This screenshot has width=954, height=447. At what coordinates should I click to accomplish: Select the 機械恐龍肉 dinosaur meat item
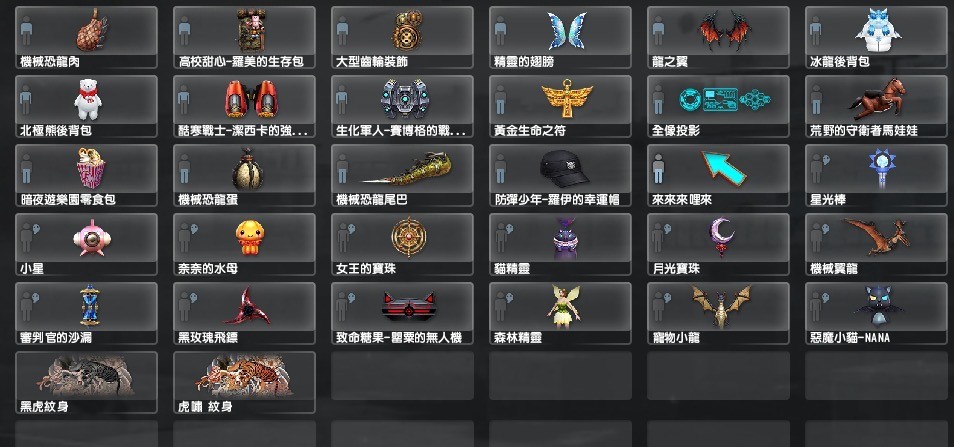coord(86,37)
